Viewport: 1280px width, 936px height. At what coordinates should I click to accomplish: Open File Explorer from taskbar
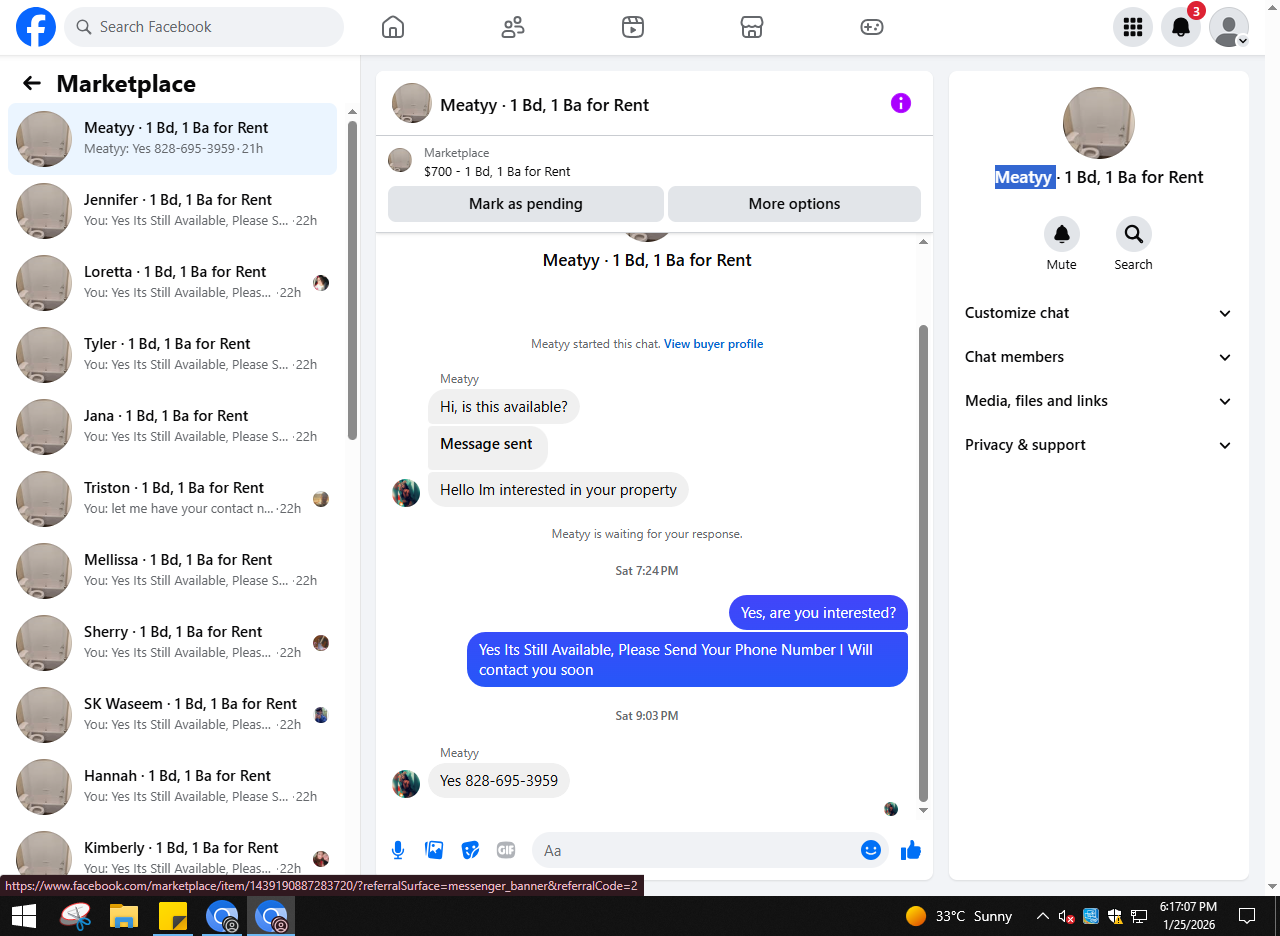coord(124,916)
